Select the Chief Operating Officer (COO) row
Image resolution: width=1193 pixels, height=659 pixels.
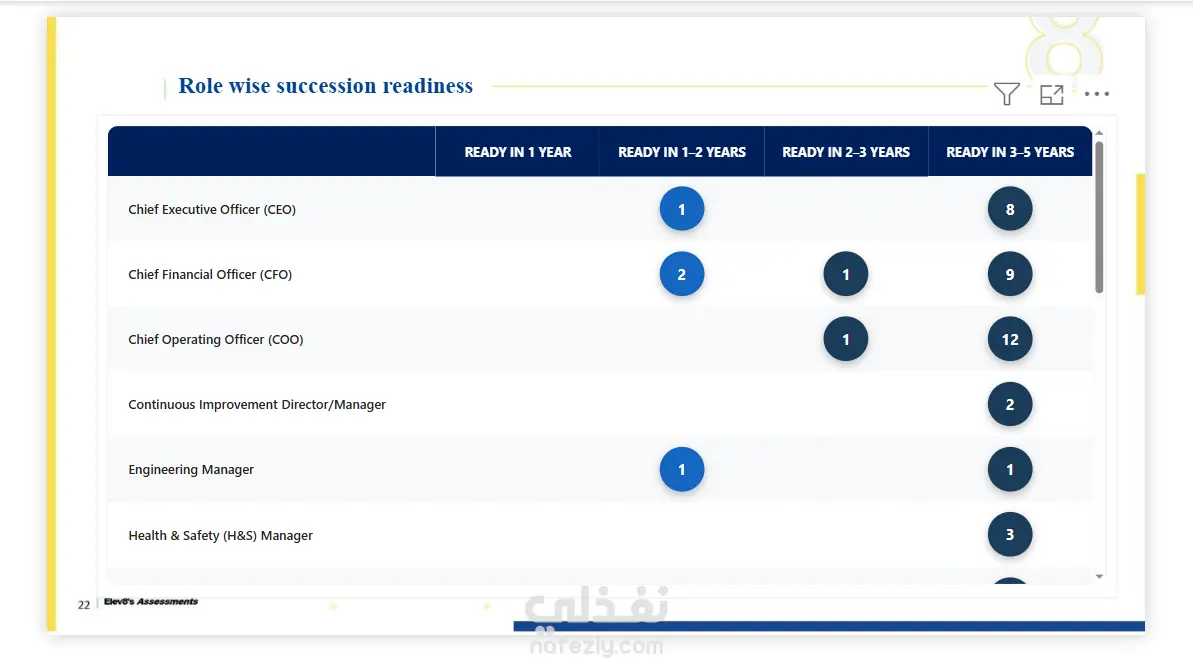click(600, 339)
